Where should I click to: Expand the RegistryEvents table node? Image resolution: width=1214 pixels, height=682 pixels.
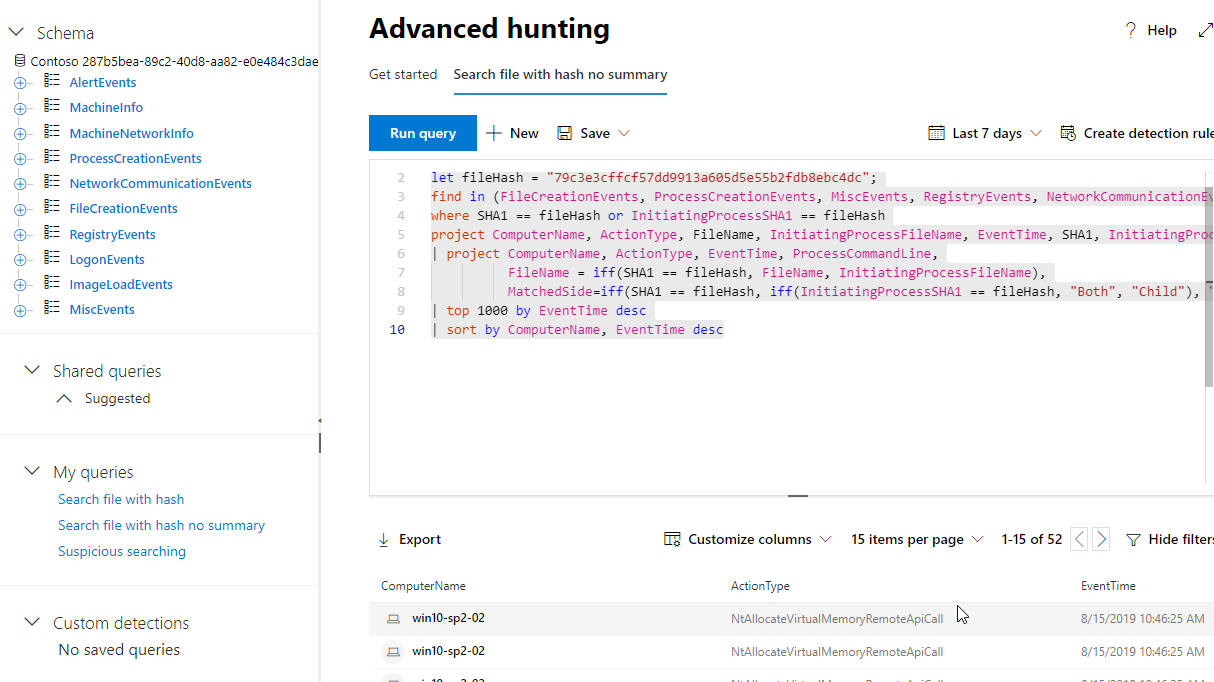[x=20, y=235]
